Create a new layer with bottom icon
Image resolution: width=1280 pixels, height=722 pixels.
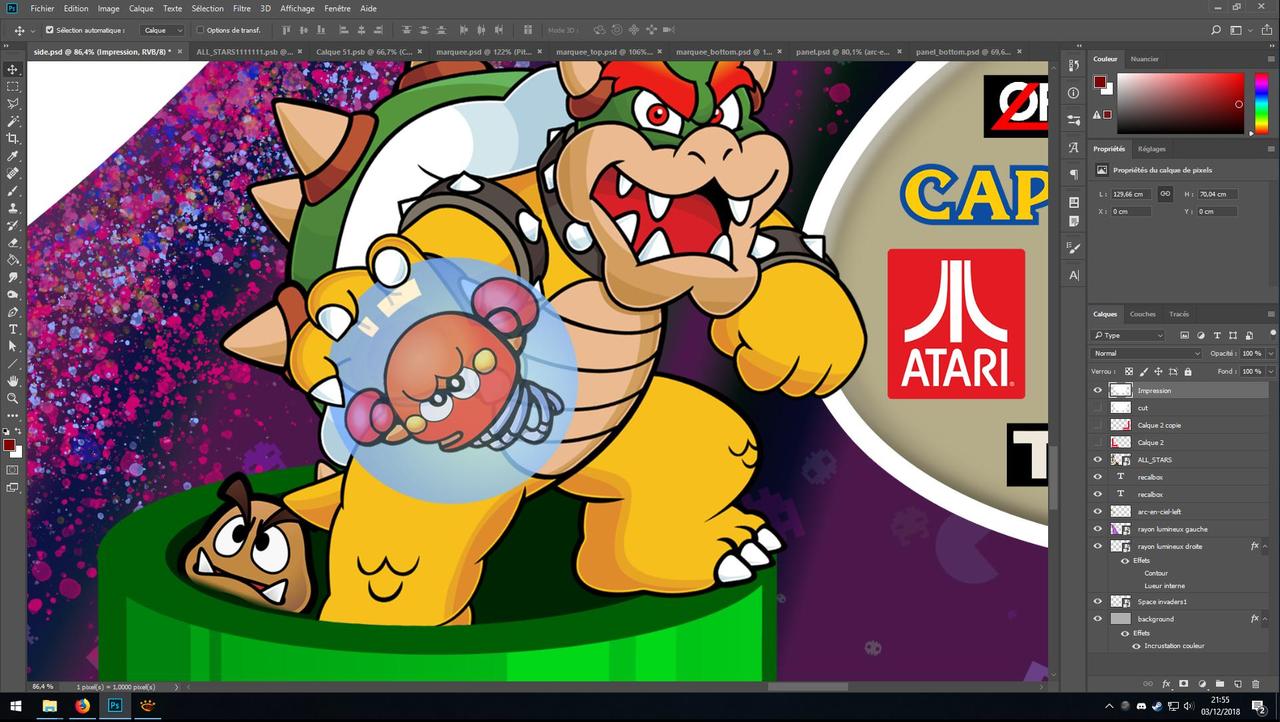1238,684
